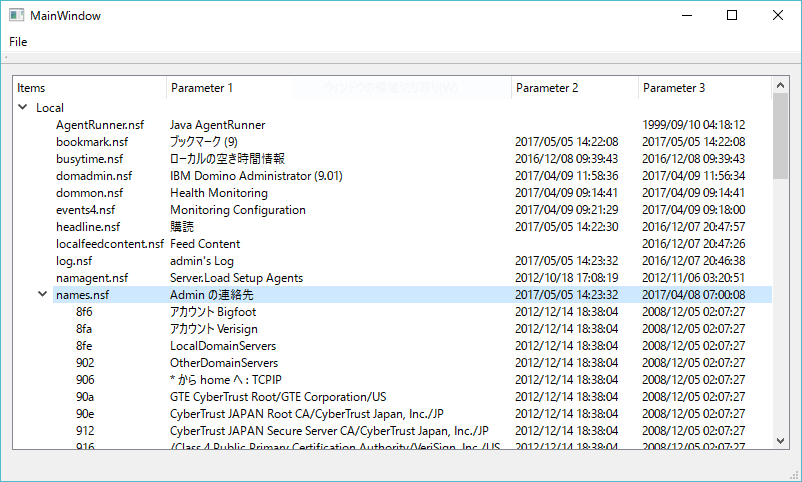802x482 pixels.
Task: Click Server.Load Setup Agents text
Action: [x=236, y=278]
